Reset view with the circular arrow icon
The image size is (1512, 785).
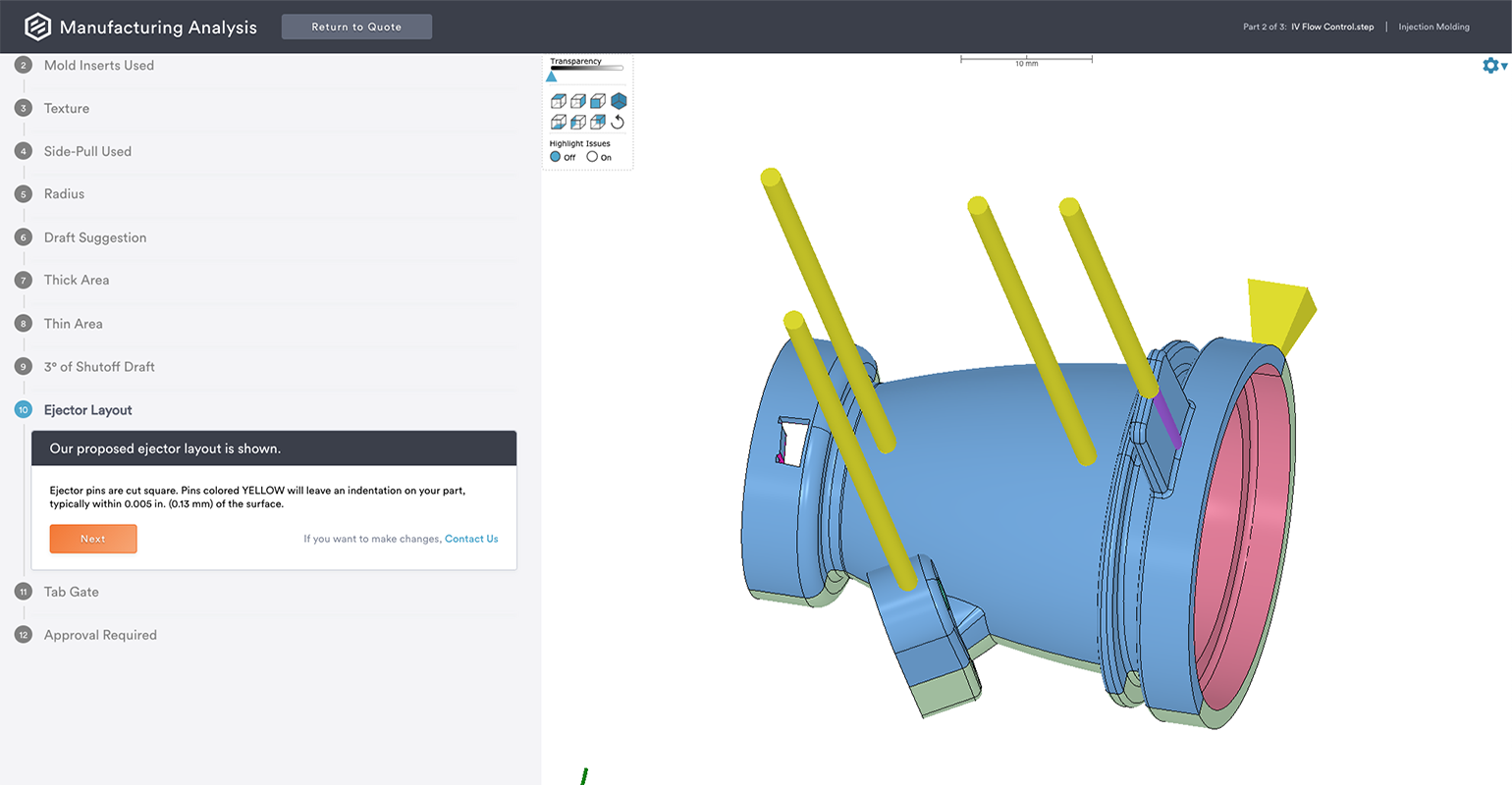(x=618, y=122)
